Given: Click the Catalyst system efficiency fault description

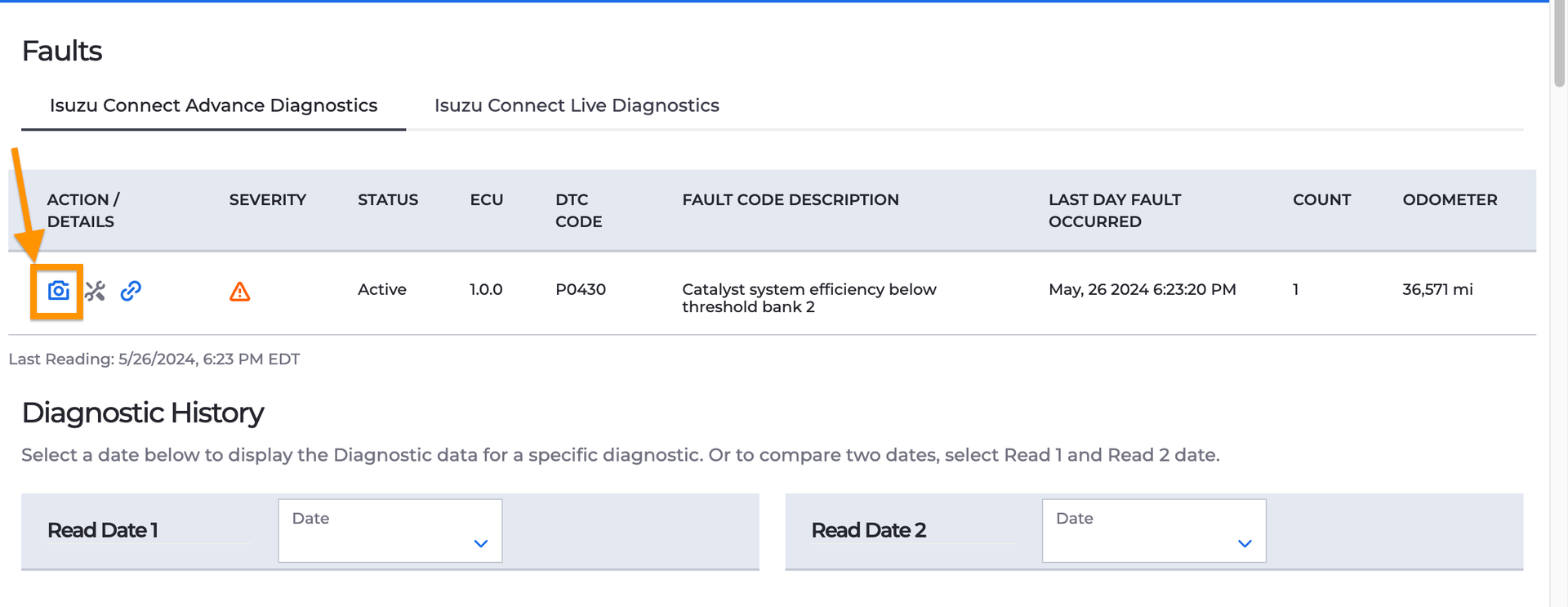Looking at the screenshot, I should (x=809, y=298).
